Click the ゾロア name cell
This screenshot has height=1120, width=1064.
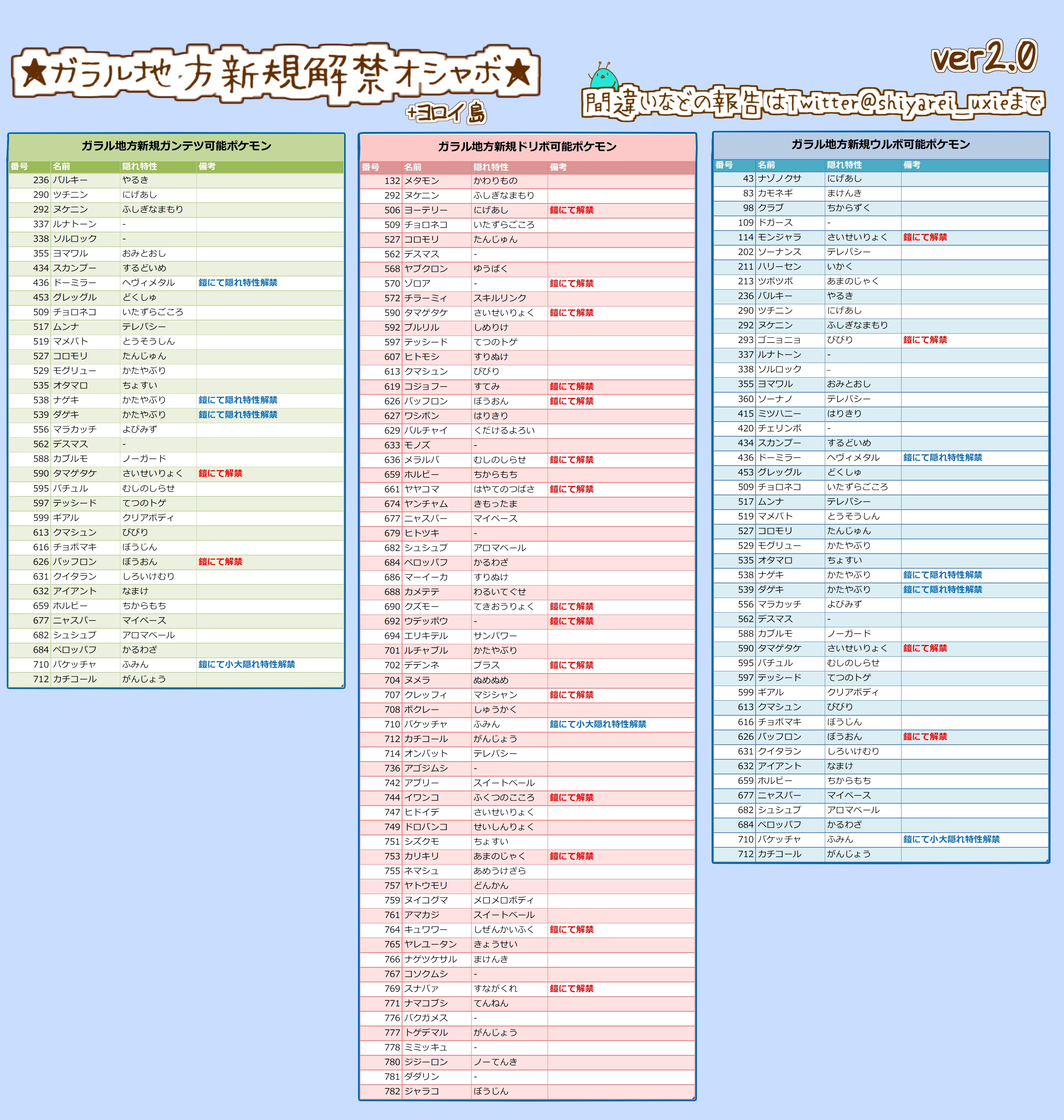click(x=417, y=284)
